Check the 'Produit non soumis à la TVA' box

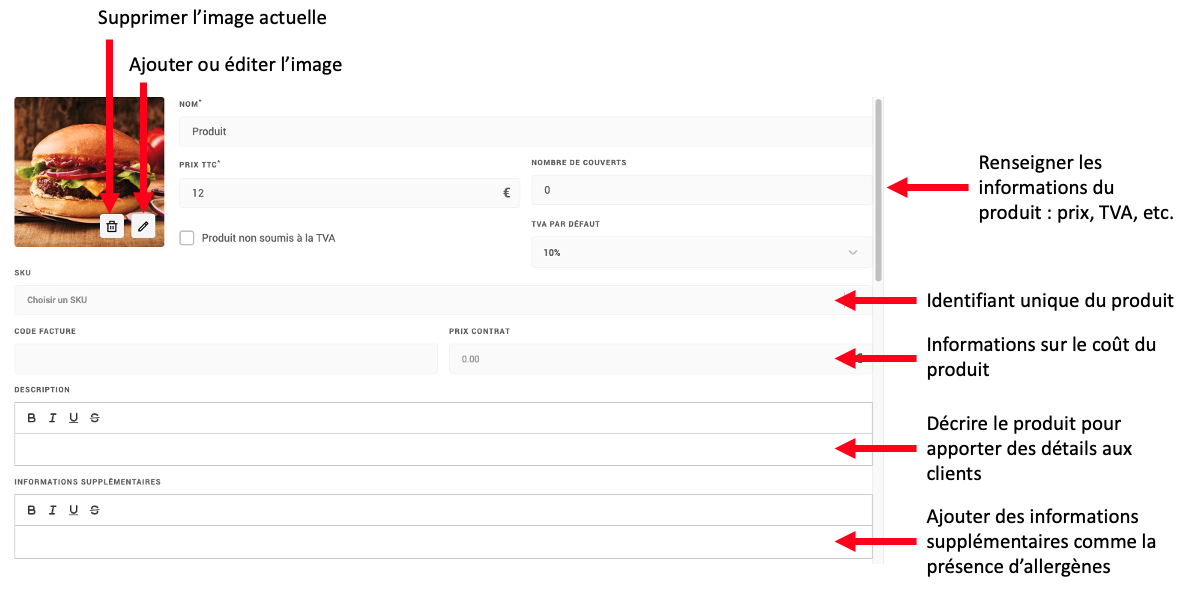coord(187,238)
